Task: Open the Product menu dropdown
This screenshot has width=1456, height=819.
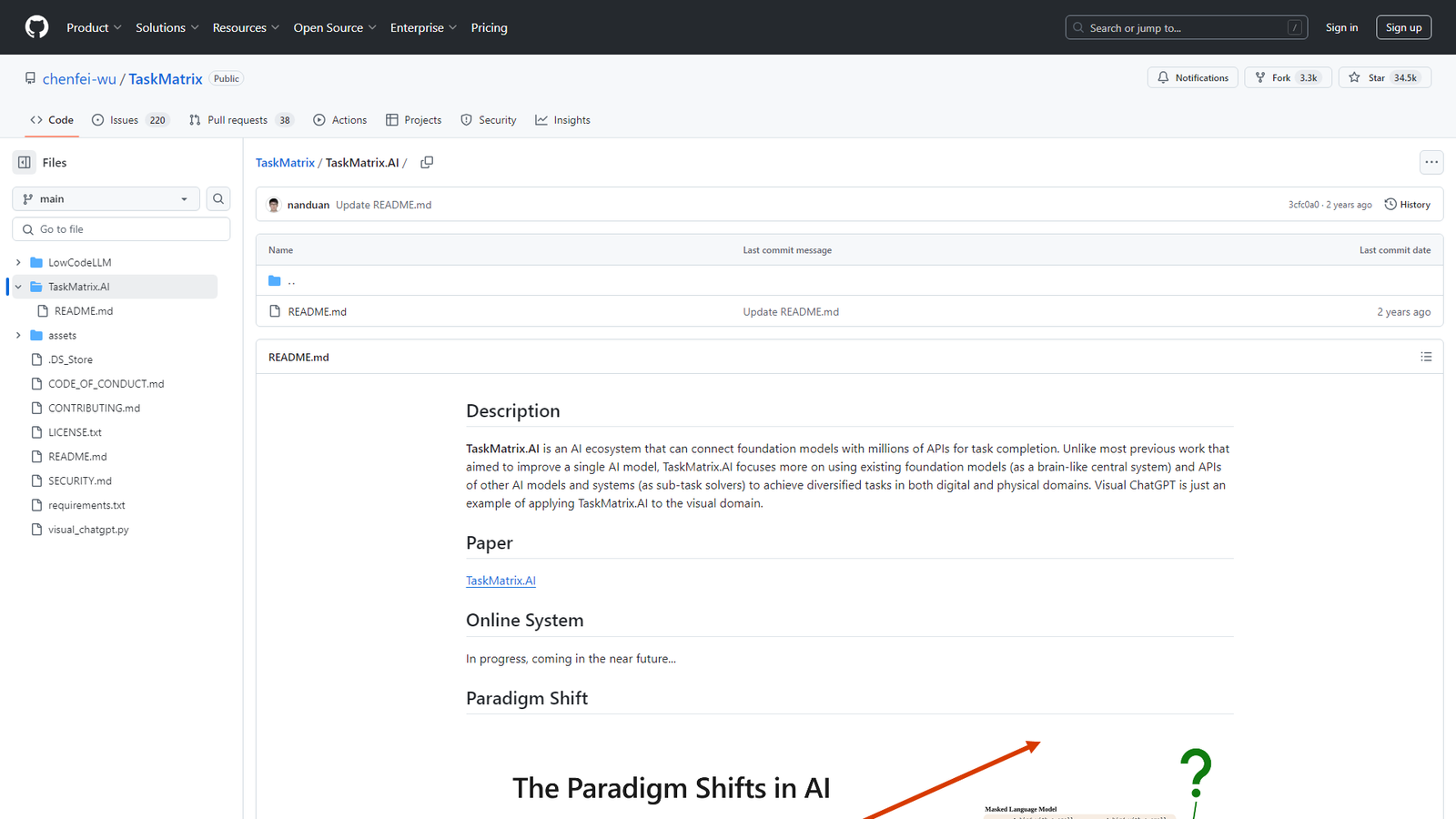Action: tap(94, 27)
